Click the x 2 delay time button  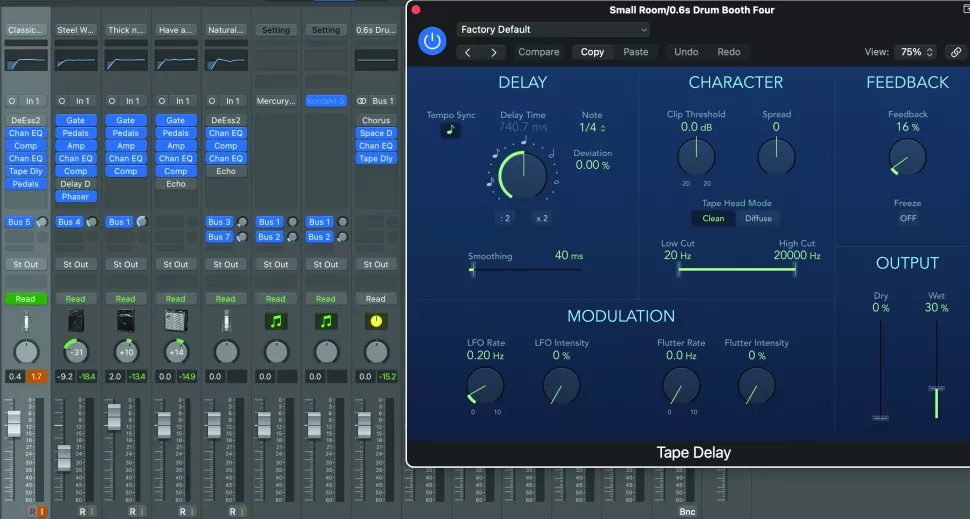click(542, 218)
